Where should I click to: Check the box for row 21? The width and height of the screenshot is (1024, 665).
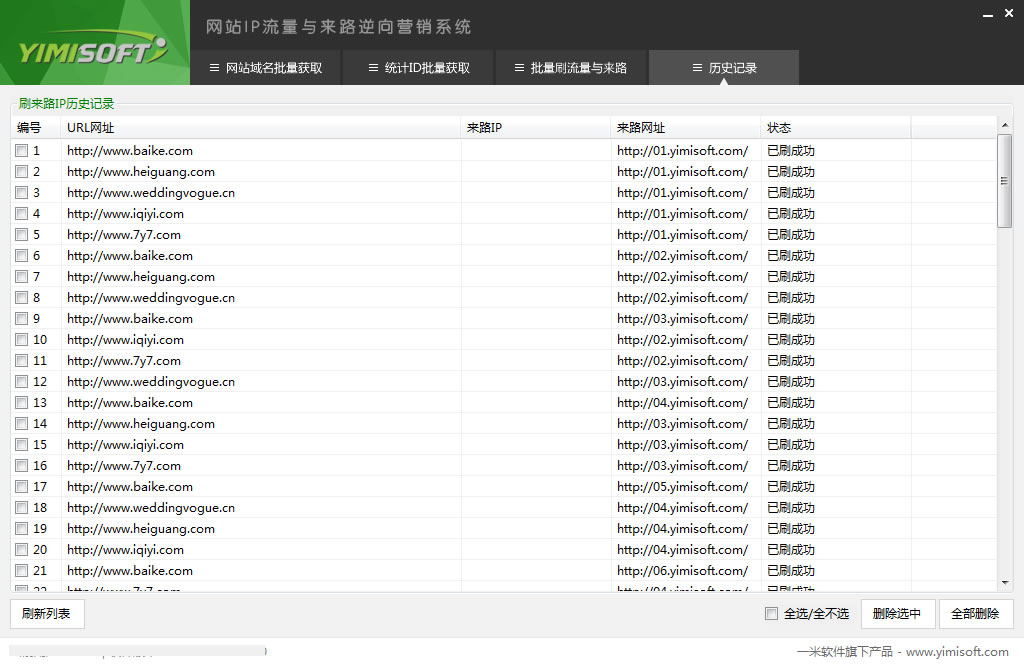(x=22, y=570)
